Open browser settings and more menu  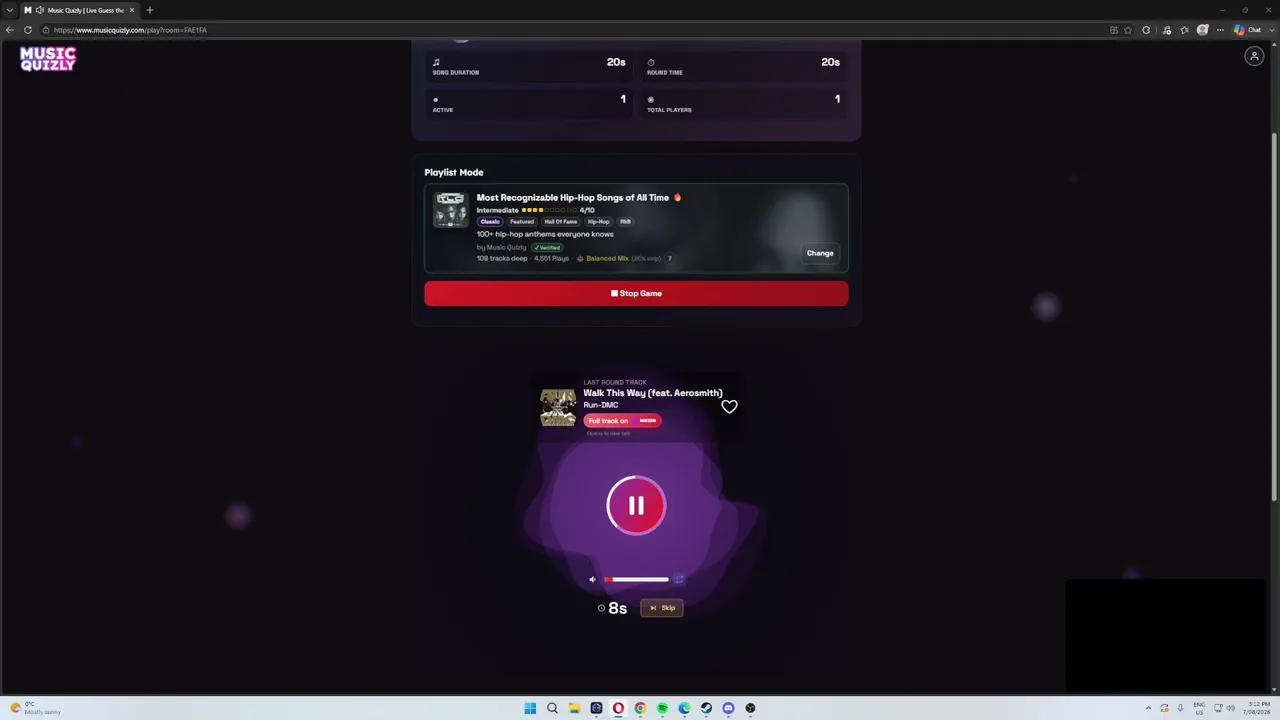click(x=1220, y=30)
